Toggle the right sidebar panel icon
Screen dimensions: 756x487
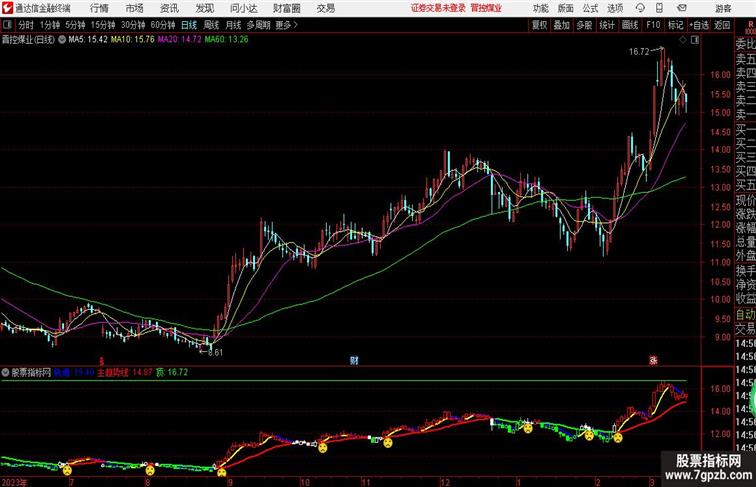click(x=695, y=40)
